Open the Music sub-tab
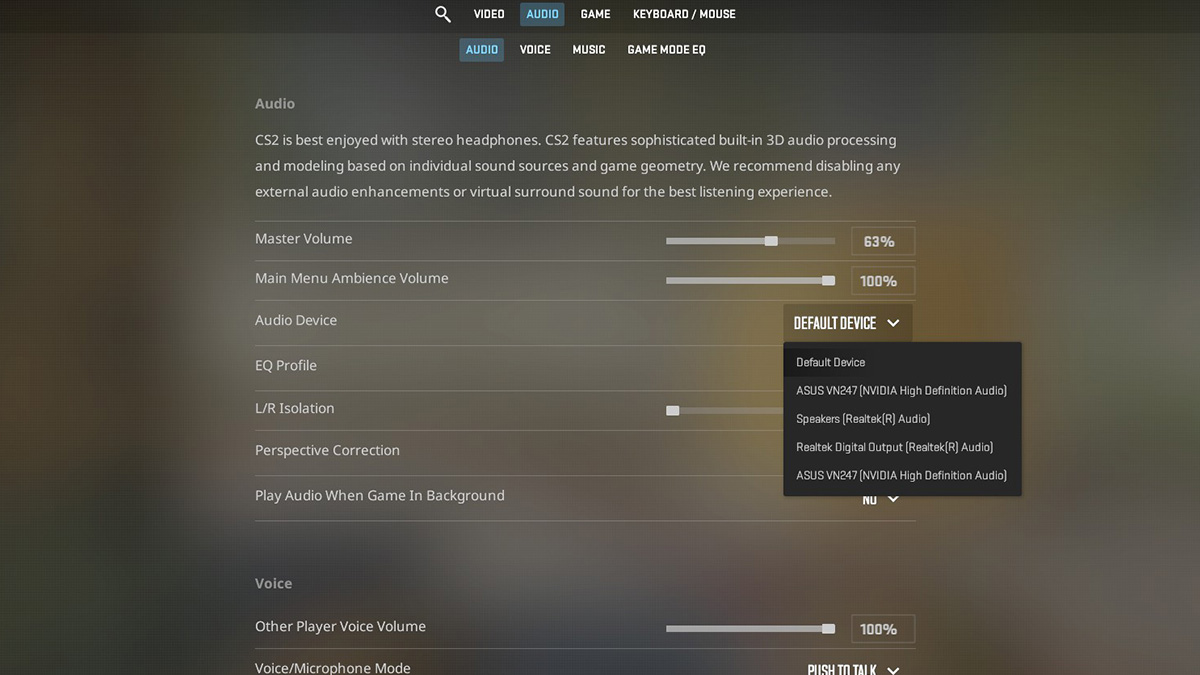Image resolution: width=1200 pixels, height=675 pixels. pyautogui.click(x=589, y=50)
